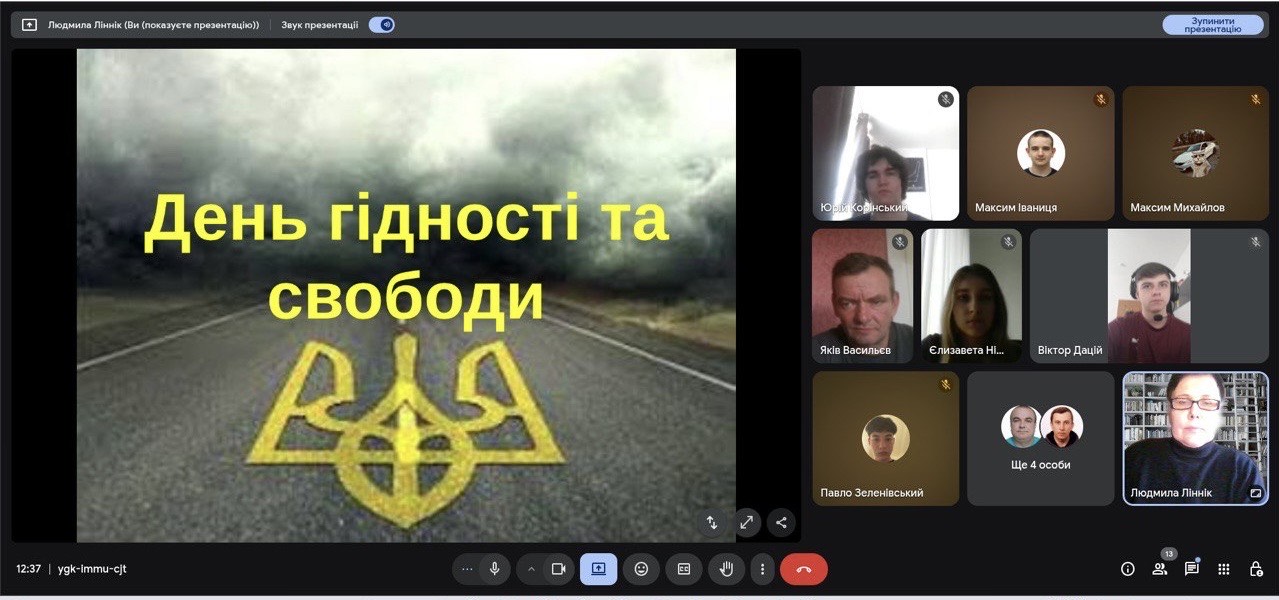Open audio settings dots next to microphone
Image resolution: width=1279 pixels, height=600 pixels.
[467, 569]
